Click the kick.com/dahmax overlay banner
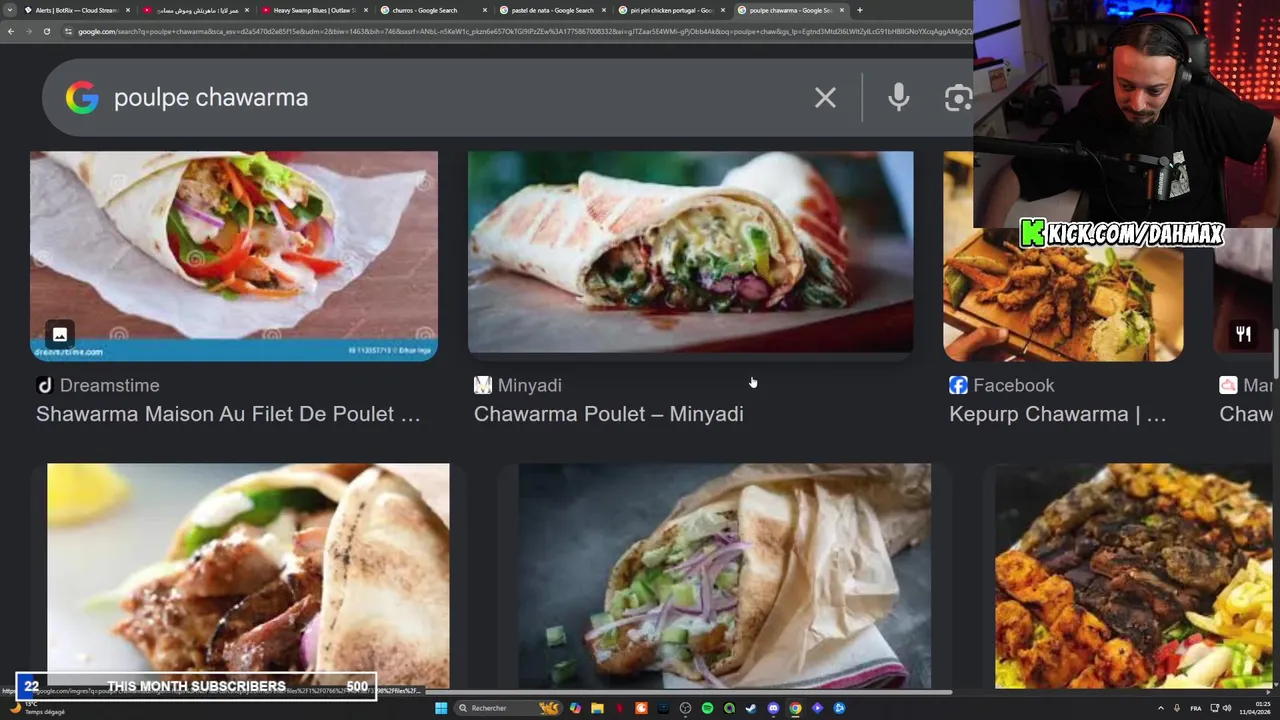 [x=1122, y=234]
